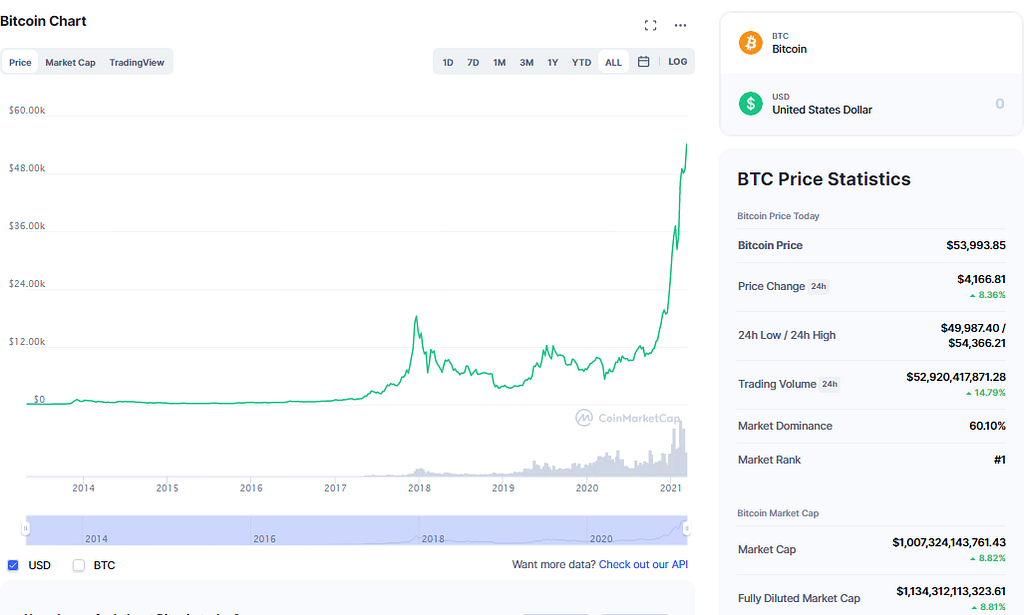
Task: Click the 24h badge beside Price Change
Action: (x=819, y=286)
